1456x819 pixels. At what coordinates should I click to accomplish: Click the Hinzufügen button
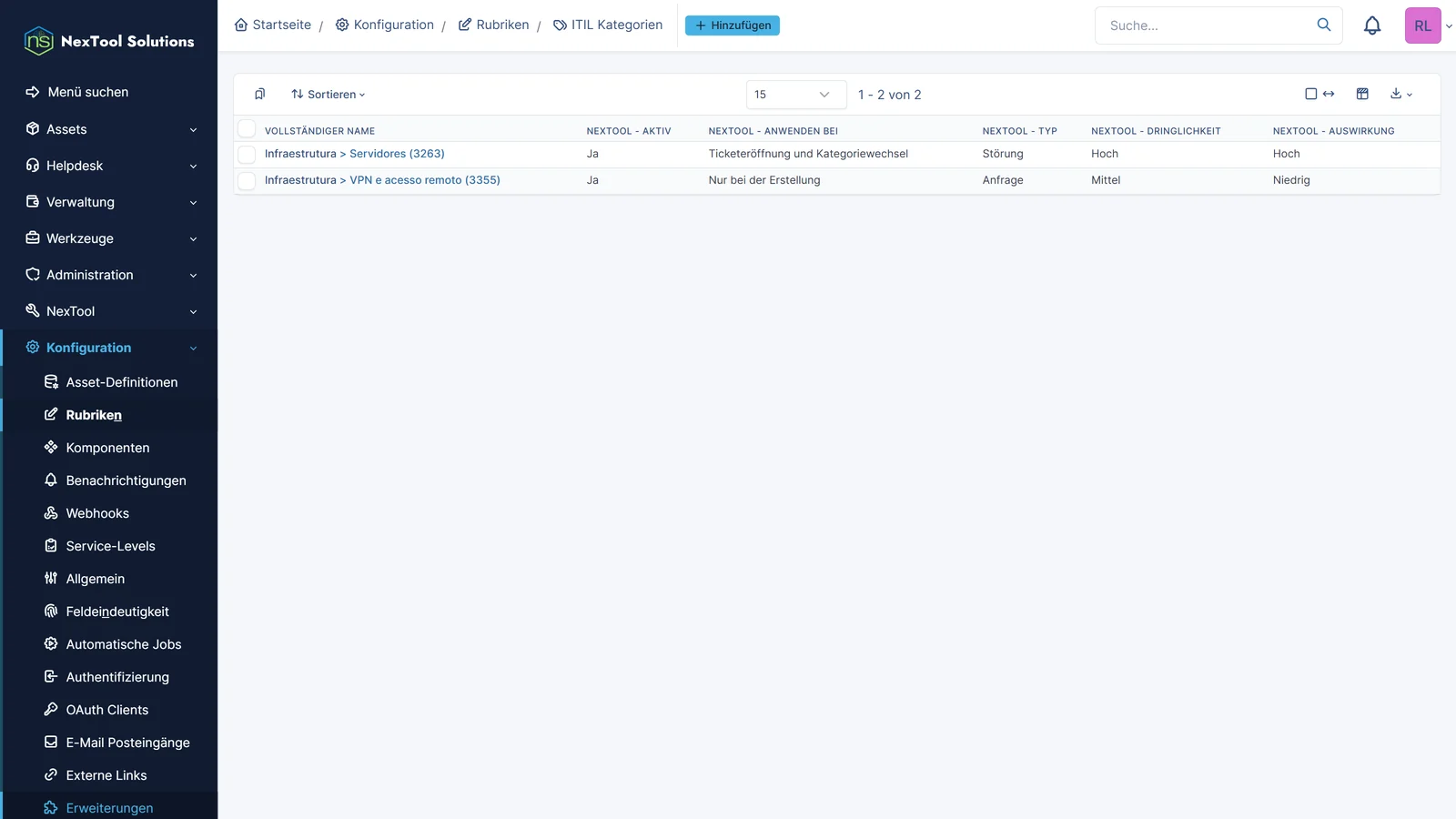[733, 25]
